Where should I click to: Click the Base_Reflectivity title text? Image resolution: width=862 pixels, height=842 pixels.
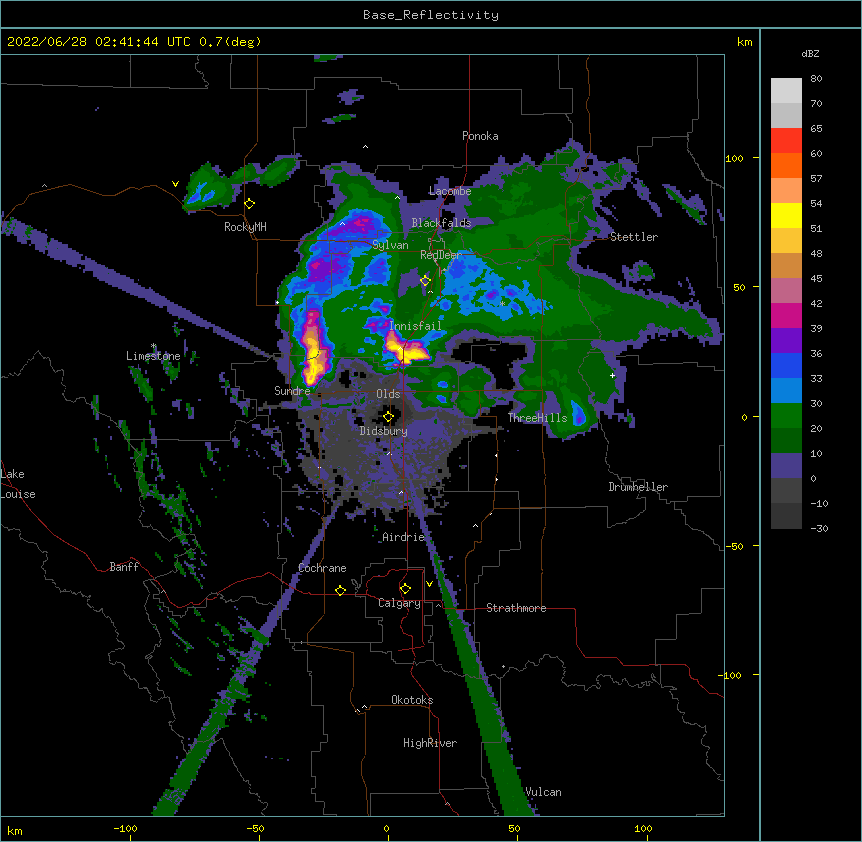point(431,15)
